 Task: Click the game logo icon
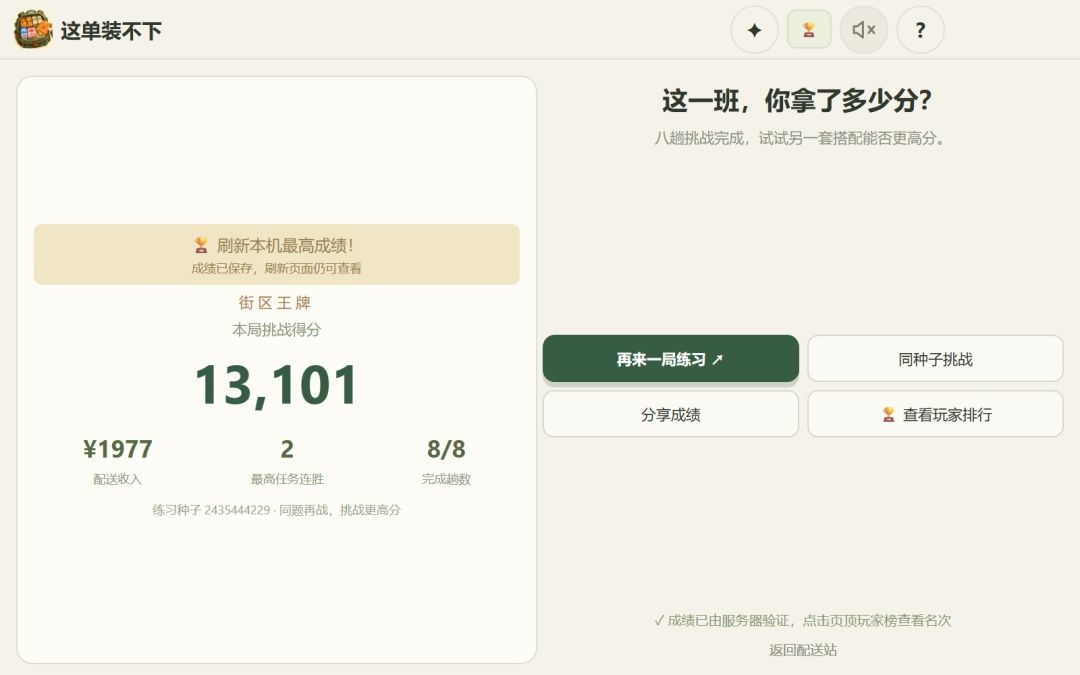[32, 30]
